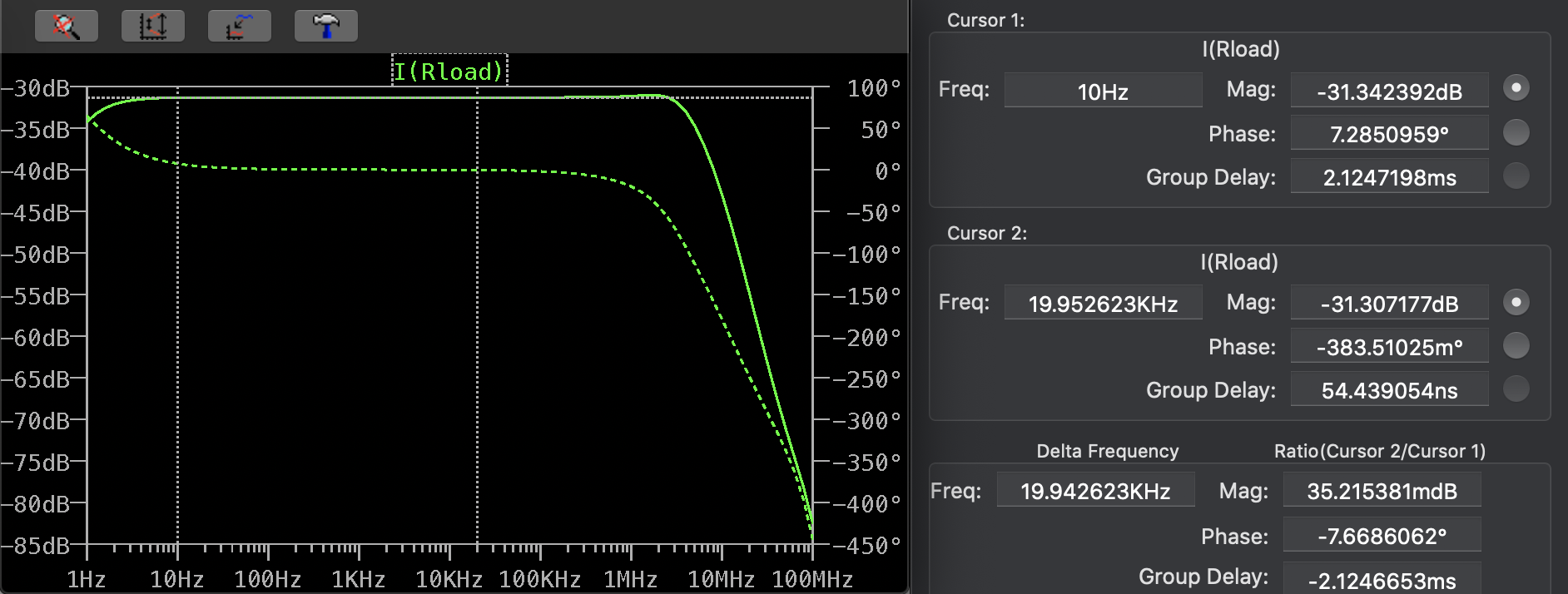Click the Delta Frequency heading
Viewport: 1568px width, 594px height.
click(x=1107, y=451)
